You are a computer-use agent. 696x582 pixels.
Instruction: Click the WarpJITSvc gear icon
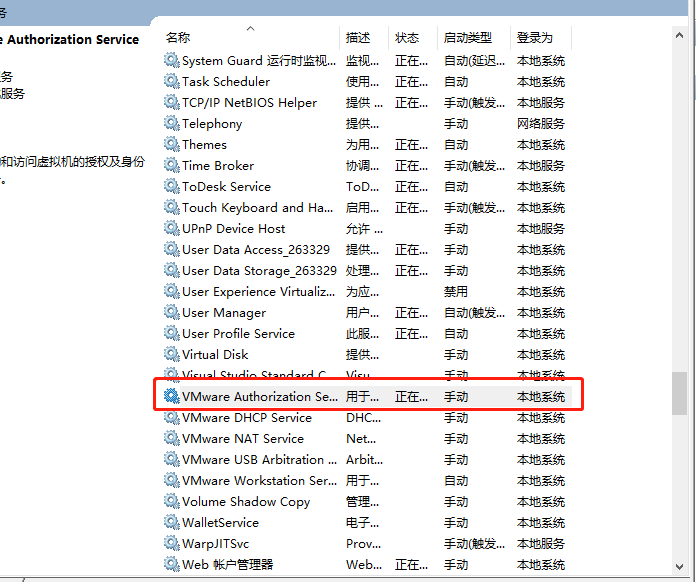coord(171,543)
